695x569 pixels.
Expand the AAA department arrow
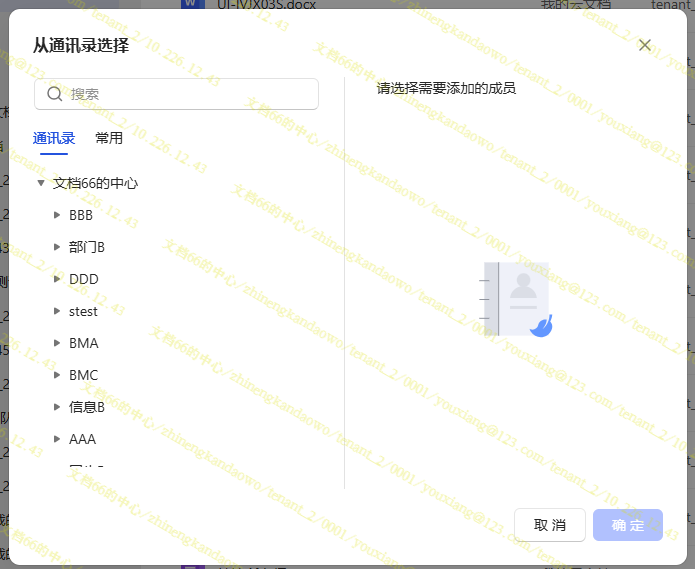[x=57, y=439]
